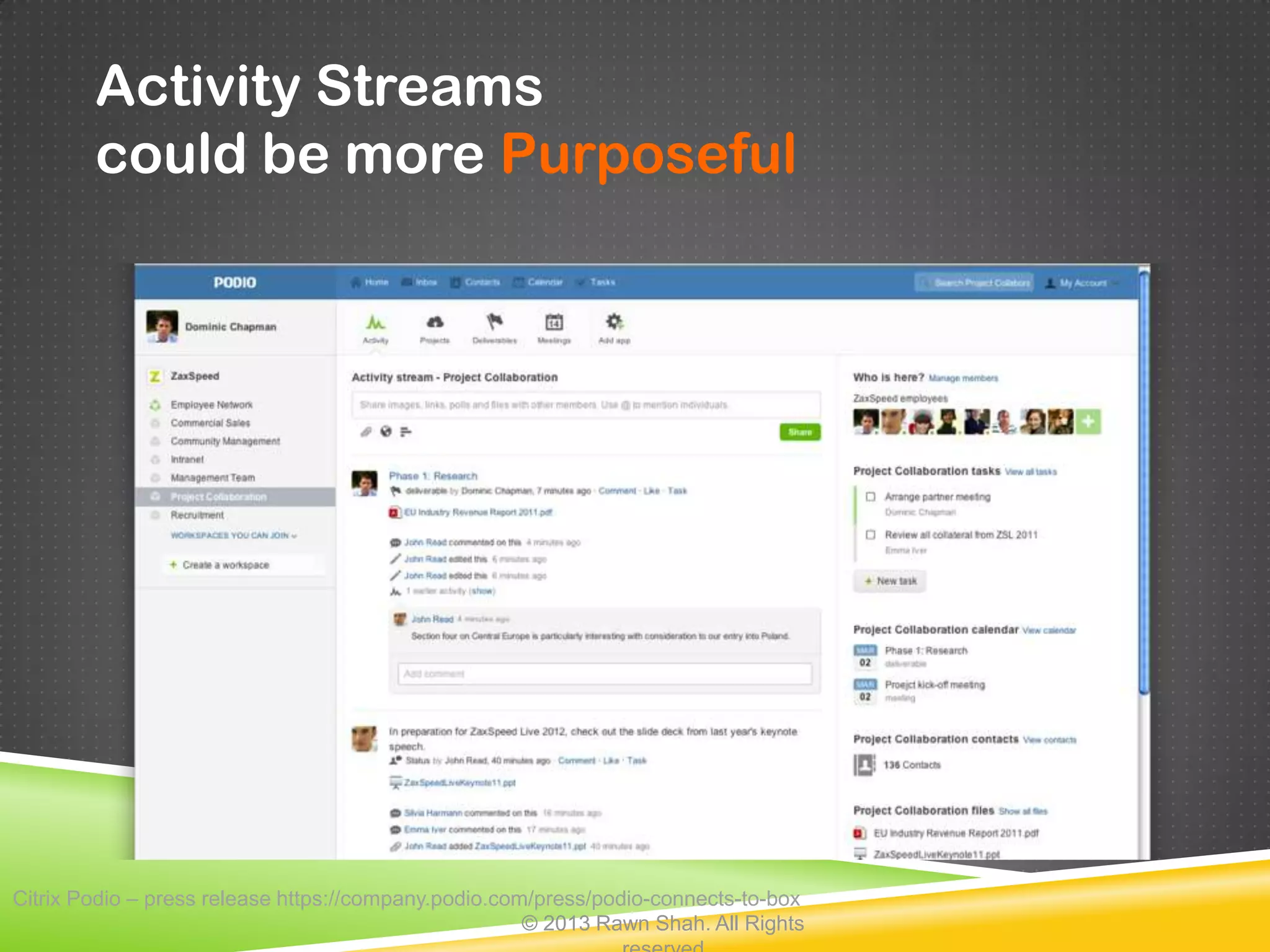Image resolution: width=1270 pixels, height=952 pixels.
Task: Click the Add comment field
Action: (x=605, y=674)
